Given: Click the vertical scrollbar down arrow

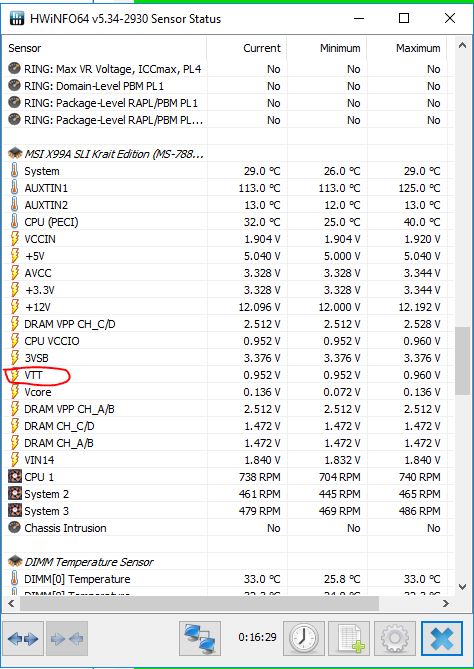Looking at the screenshot, I should coord(462,587).
